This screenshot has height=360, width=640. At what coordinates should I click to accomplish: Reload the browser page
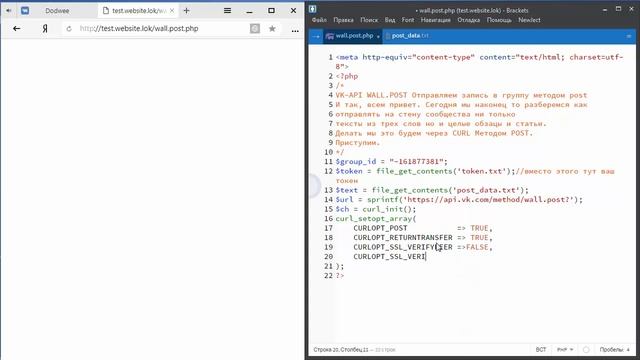pos(69,29)
